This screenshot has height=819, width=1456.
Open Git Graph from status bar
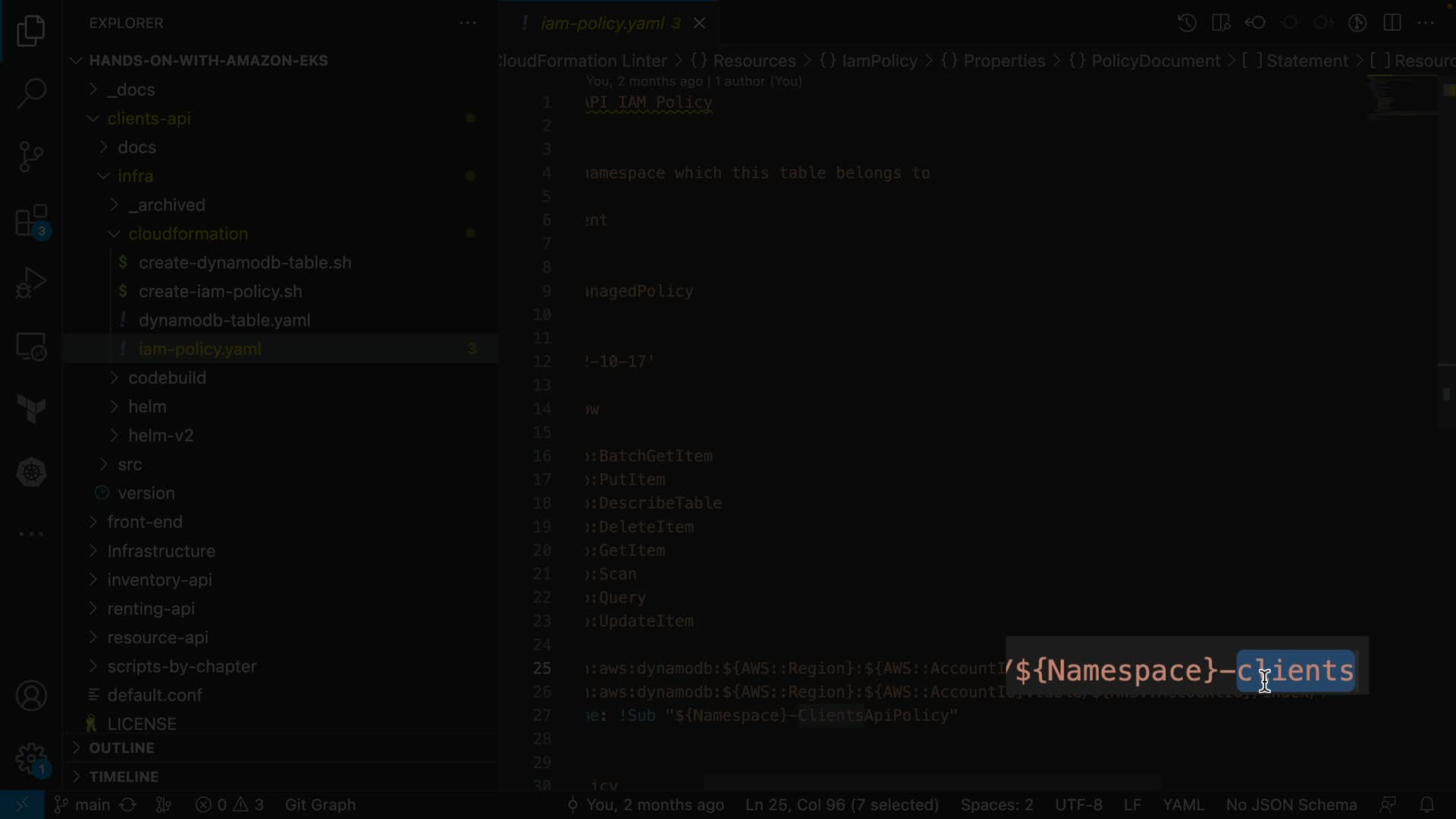(x=320, y=805)
